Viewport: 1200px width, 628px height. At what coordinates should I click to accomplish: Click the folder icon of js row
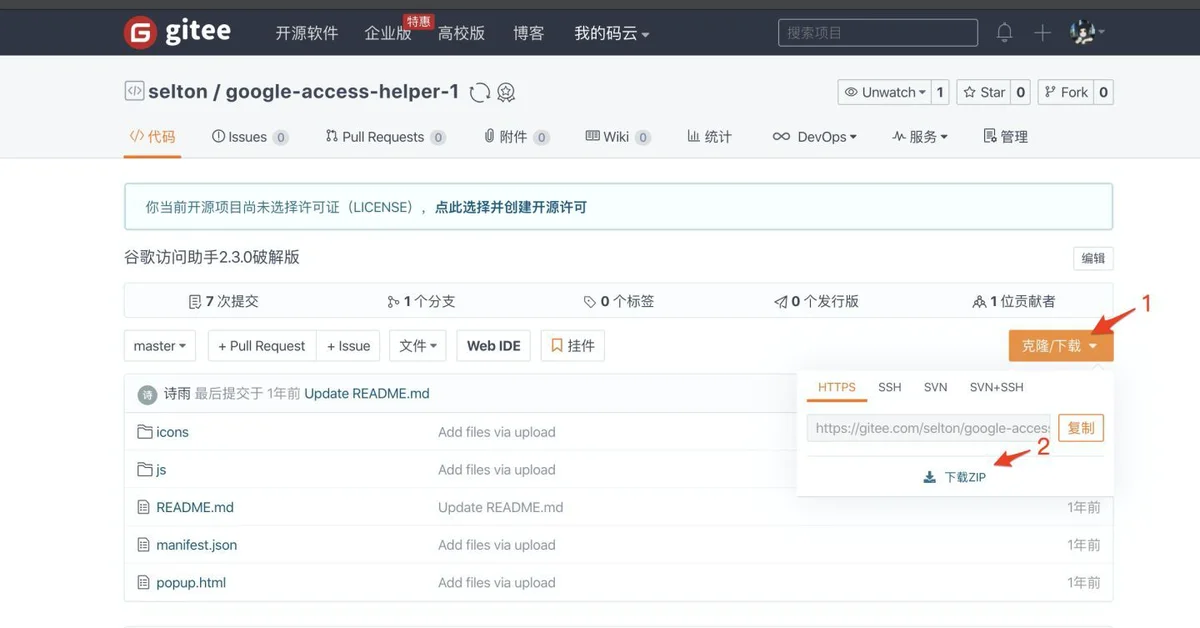144,469
